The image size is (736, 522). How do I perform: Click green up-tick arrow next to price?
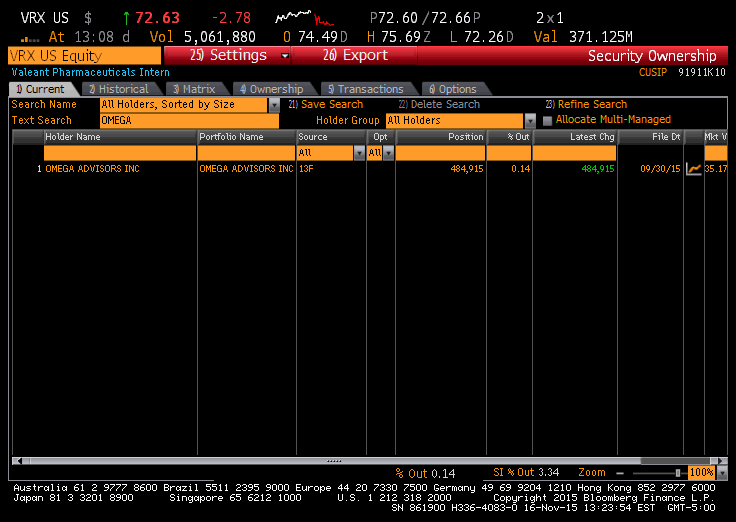(126, 18)
